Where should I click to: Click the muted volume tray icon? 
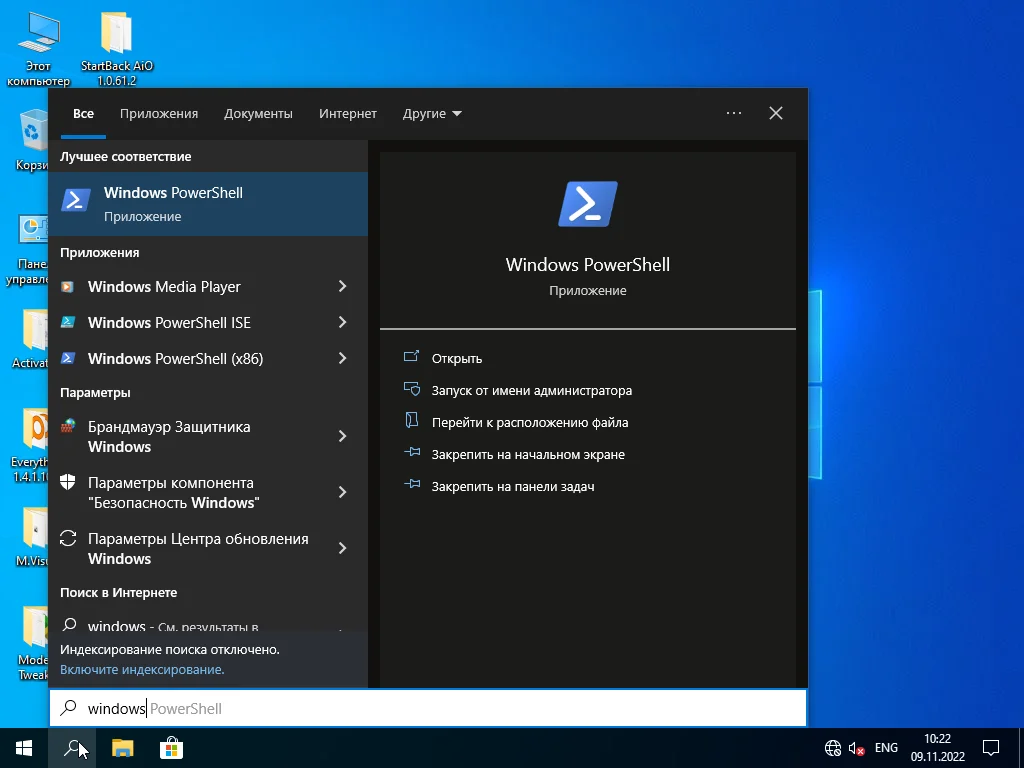[856, 748]
